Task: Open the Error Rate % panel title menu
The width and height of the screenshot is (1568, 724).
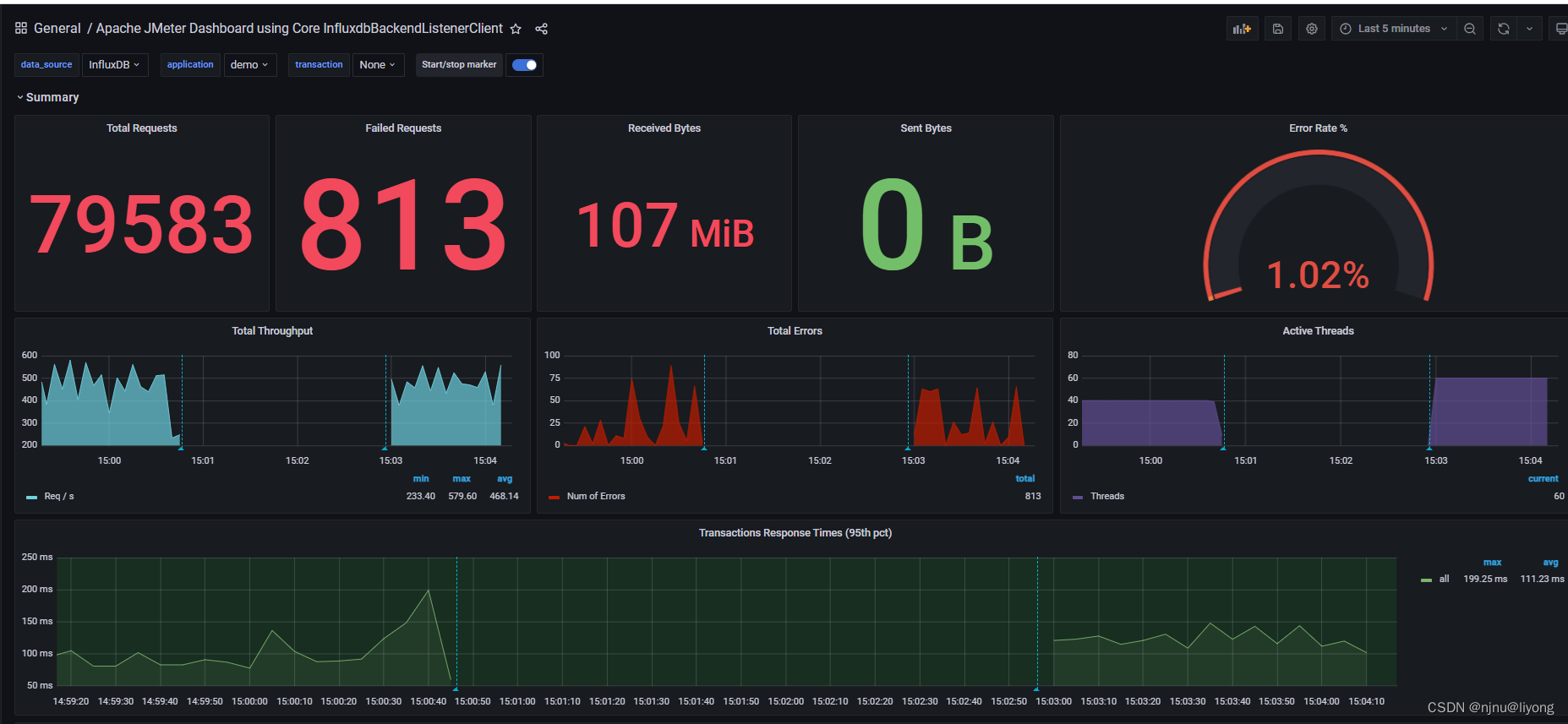Action: 1318,128
